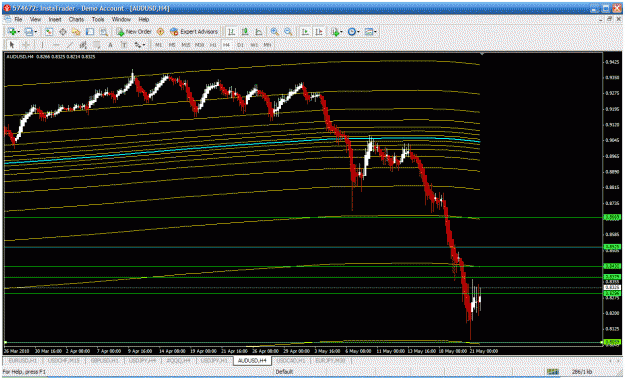Open the Periods clock dropdown
This screenshot has width=625, height=378.
click(x=353, y=32)
